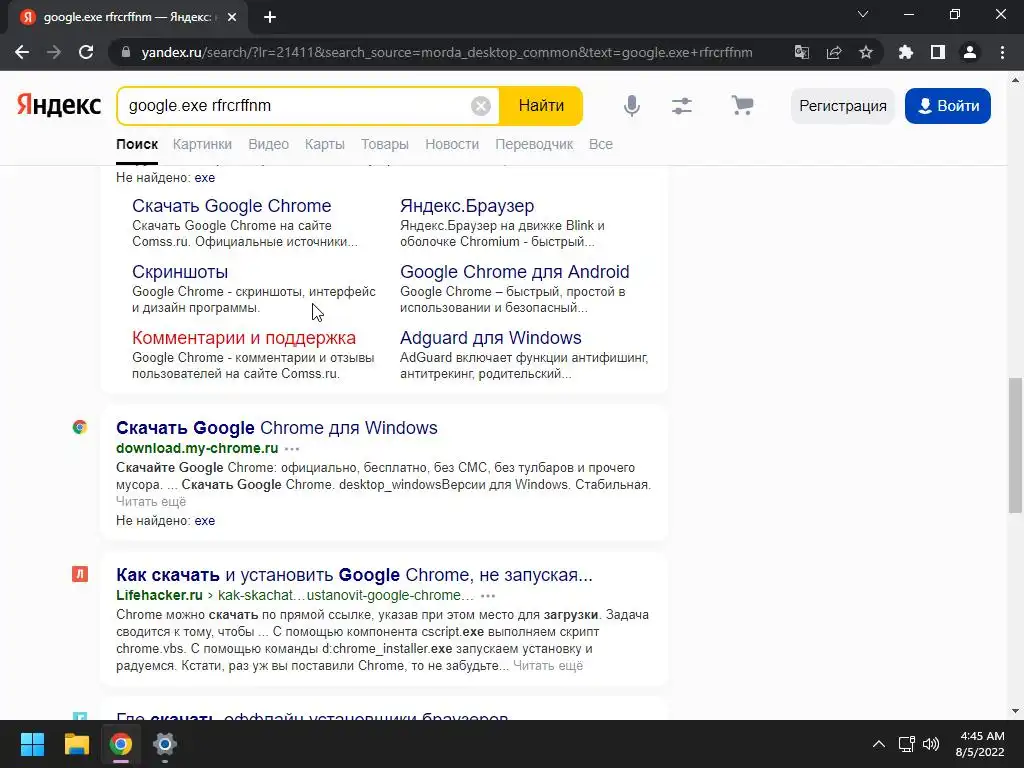The width and height of the screenshot is (1024, 768).
Task: Clear the search query text
Action: (x=481, y=106)
